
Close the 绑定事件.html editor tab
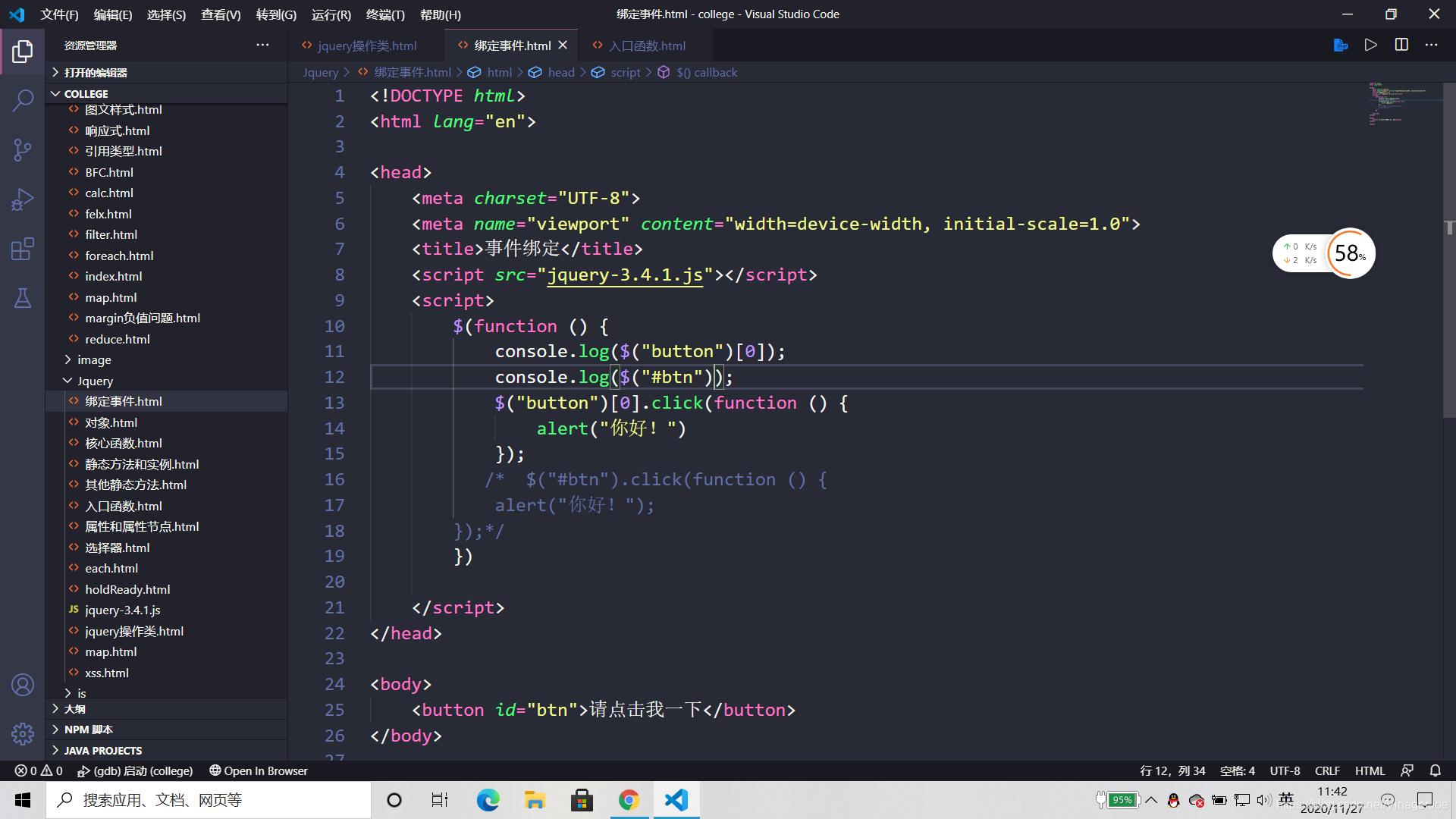pyautogui.click(x=563, y=45)
